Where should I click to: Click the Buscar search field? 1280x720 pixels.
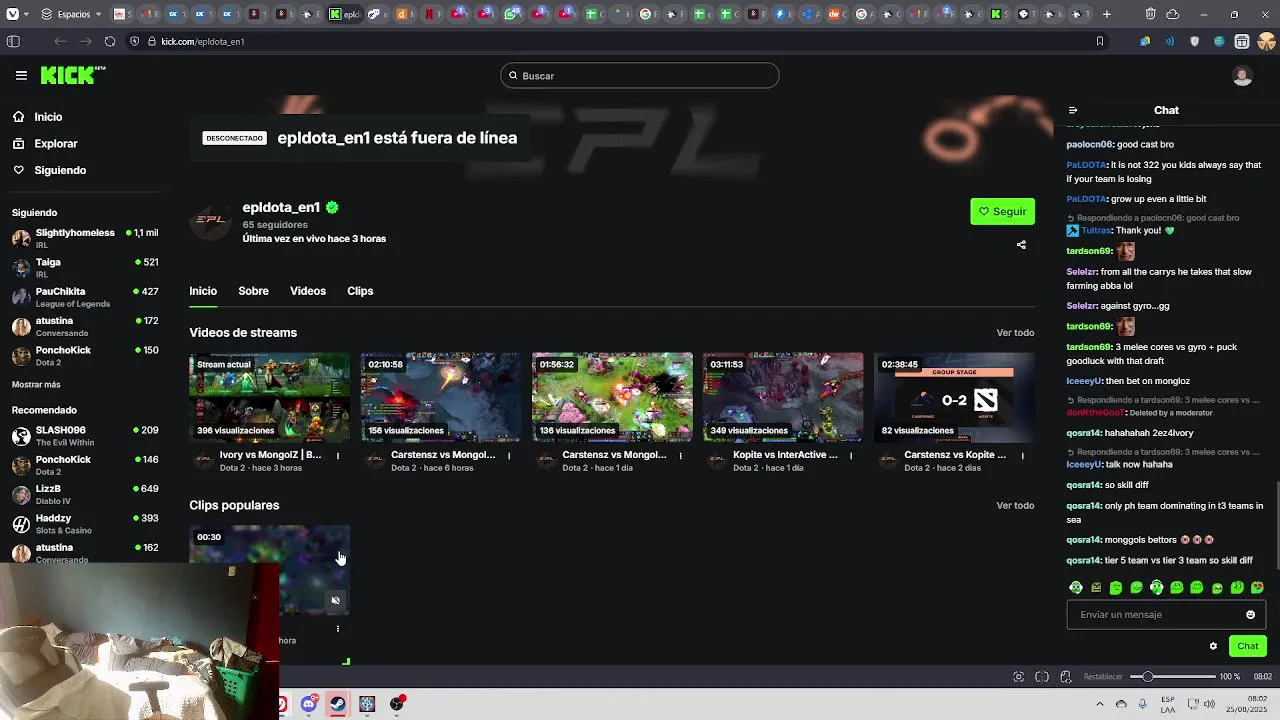(x=640, y=76)
